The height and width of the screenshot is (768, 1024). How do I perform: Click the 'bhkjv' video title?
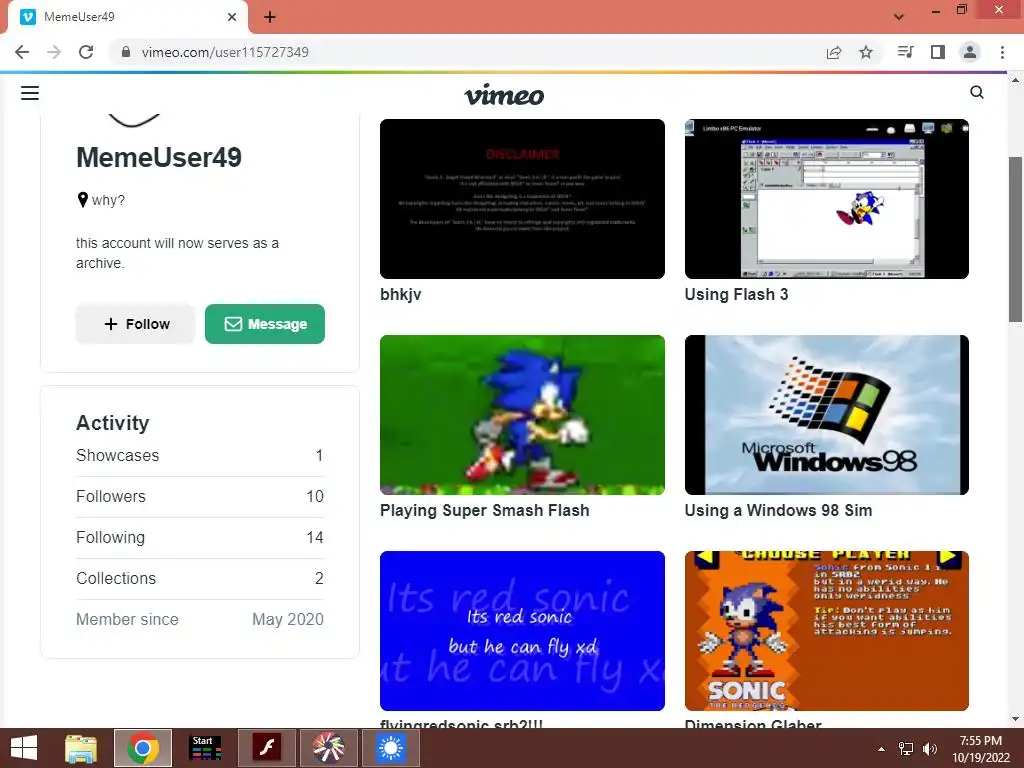pos(401,295)
